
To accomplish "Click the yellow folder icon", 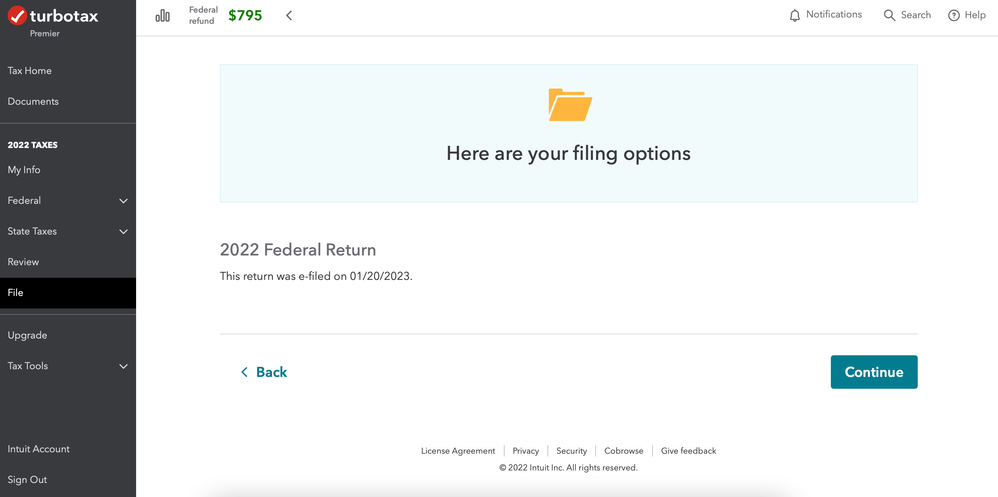I will pyautogui.click(x=570, y=105).
